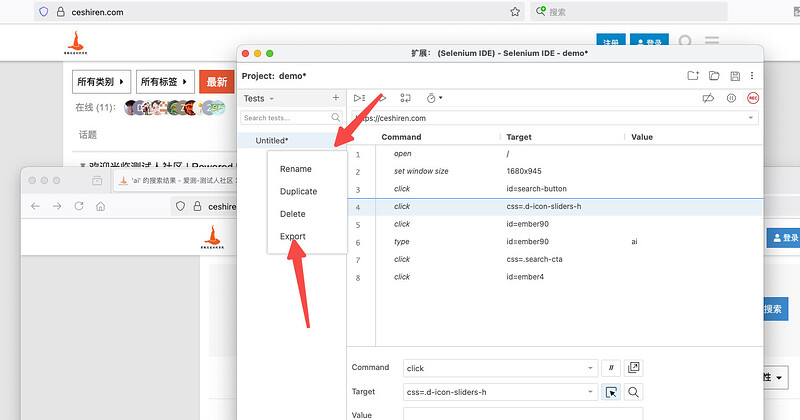Select row 1 open command
This screenshot has width=800, height=420.
[555, 154]
